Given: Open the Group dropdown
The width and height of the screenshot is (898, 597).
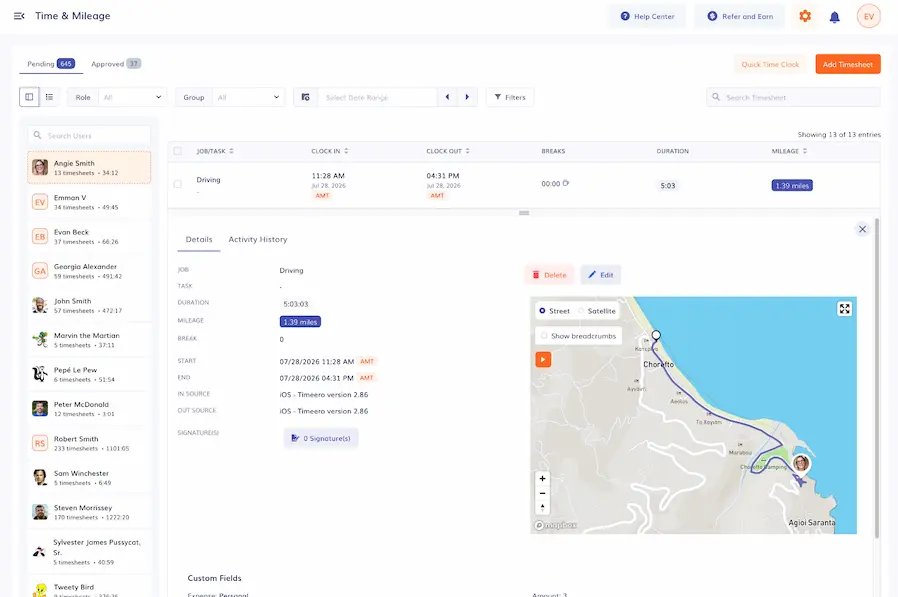Looking at the screenshot, I should coord(248,97).
